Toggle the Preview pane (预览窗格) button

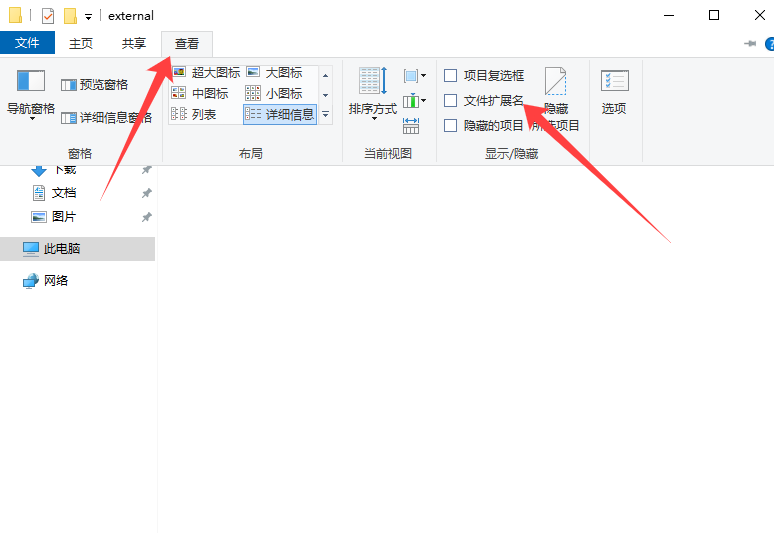pyautogui.click(x=94, y=85)
